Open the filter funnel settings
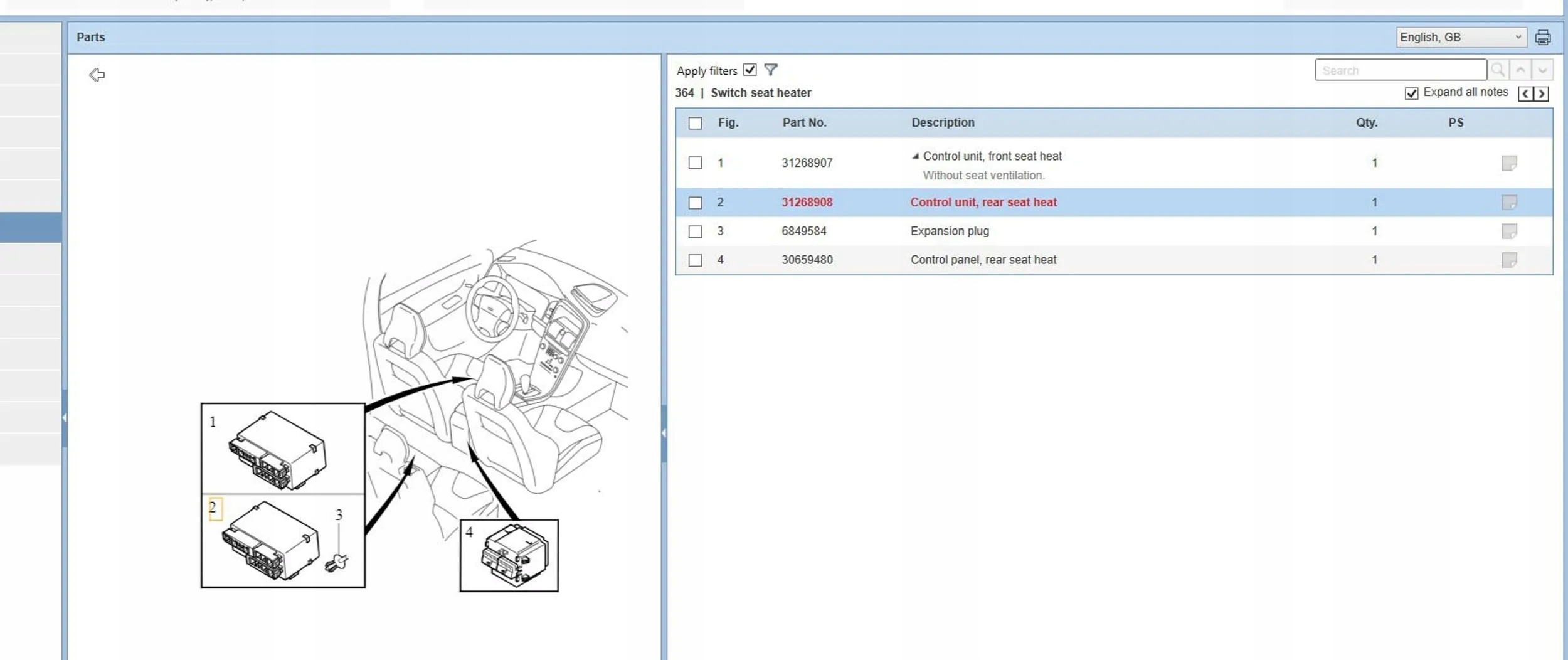 pos(771,70)
